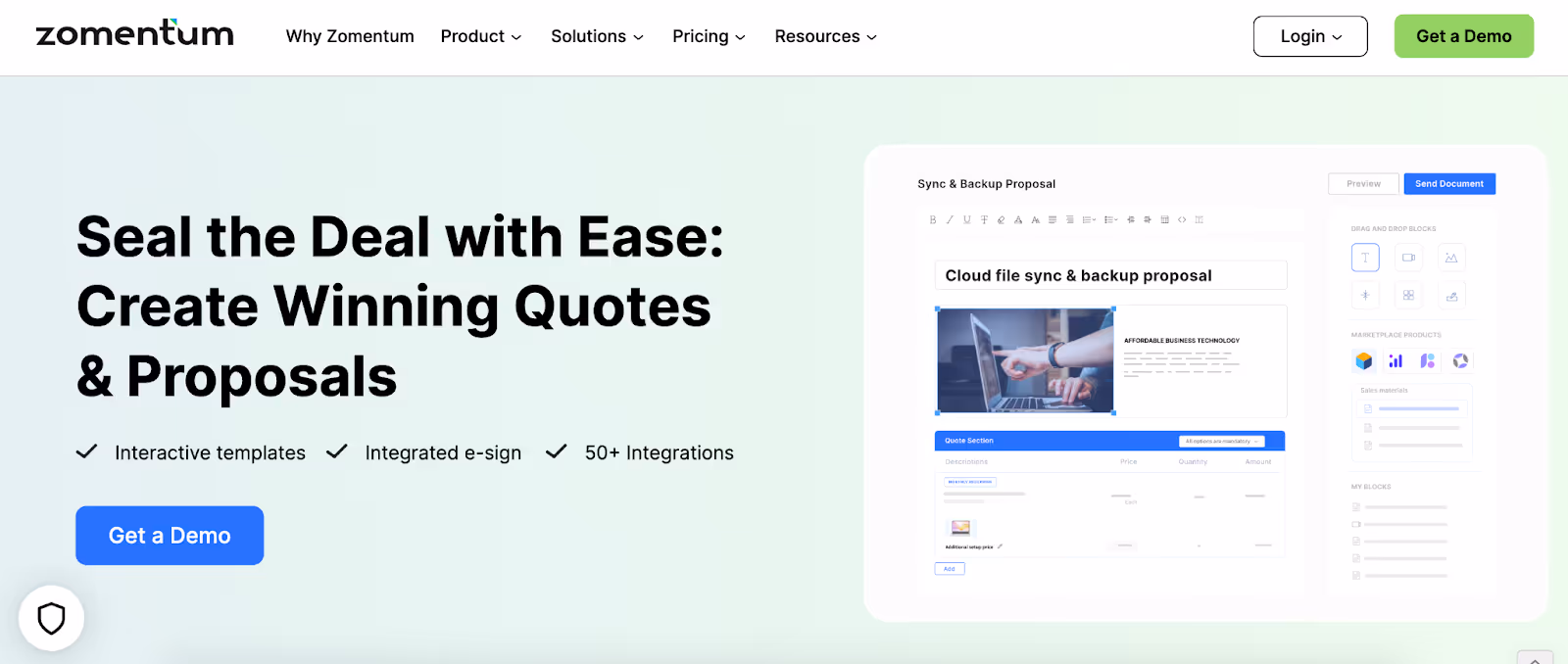Select the Video block icon
This screenshot has width=1568, height=664.
pyautogui.click(x=1408, y=258)
